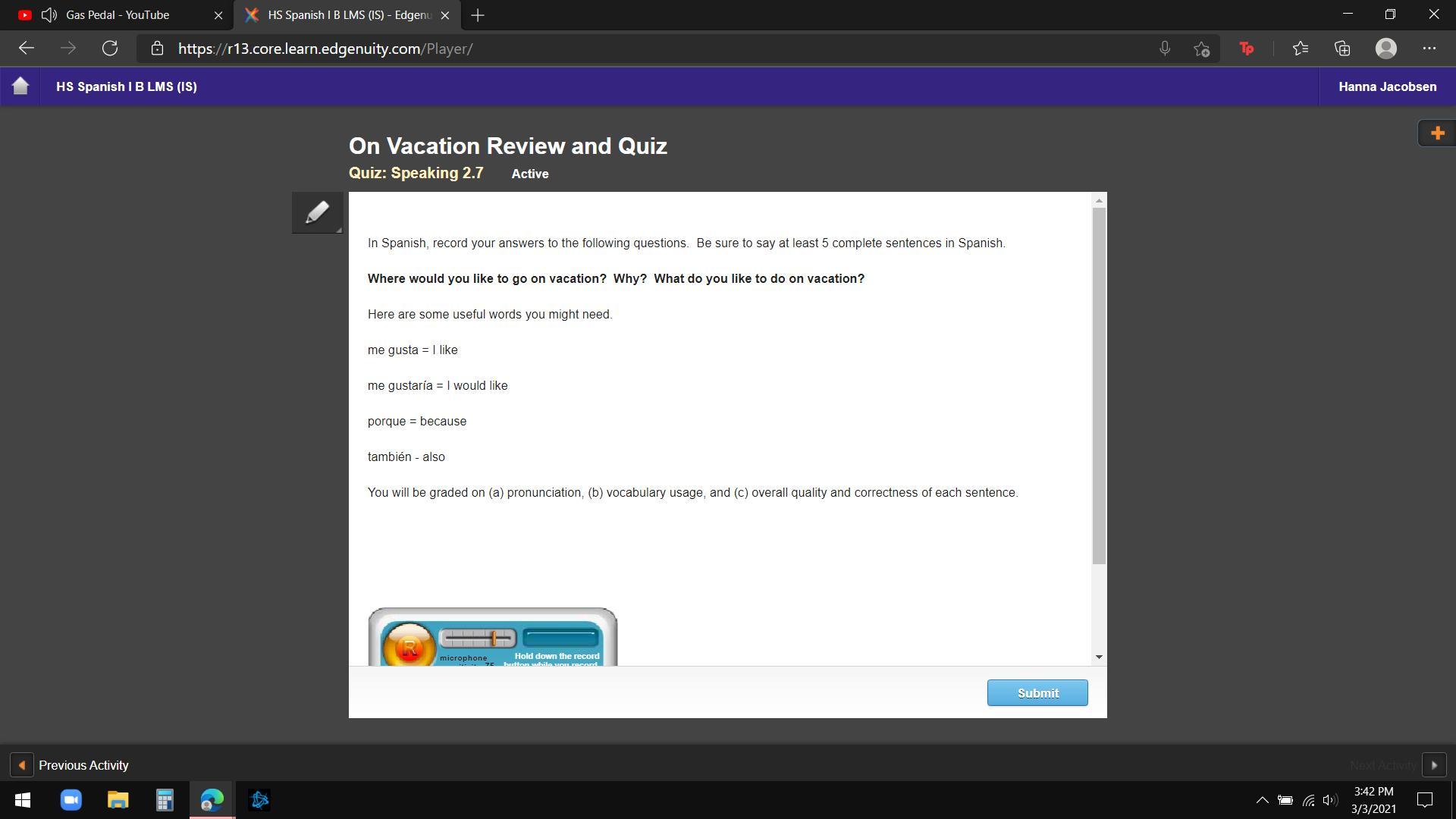
Task: Open browser settings and more menu
Action: [x=1429, y=49]
